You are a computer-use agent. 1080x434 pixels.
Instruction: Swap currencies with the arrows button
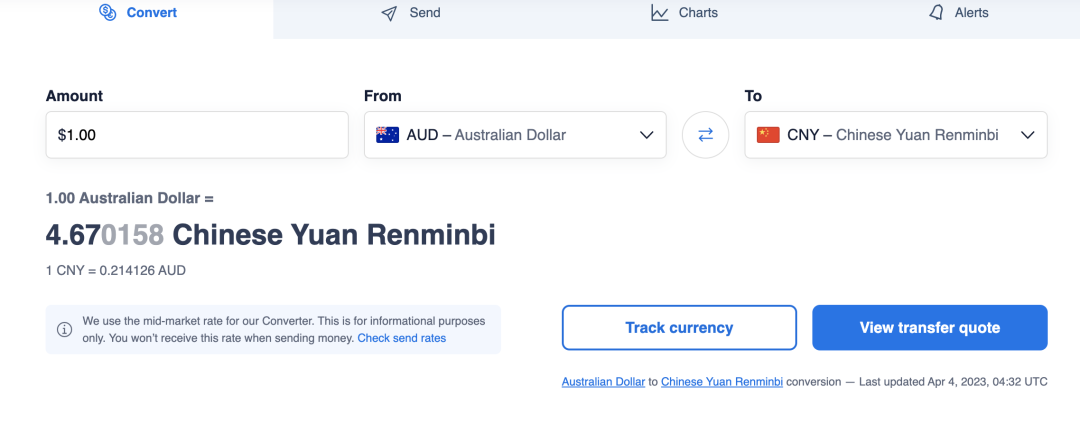click(x=705, y=135)
